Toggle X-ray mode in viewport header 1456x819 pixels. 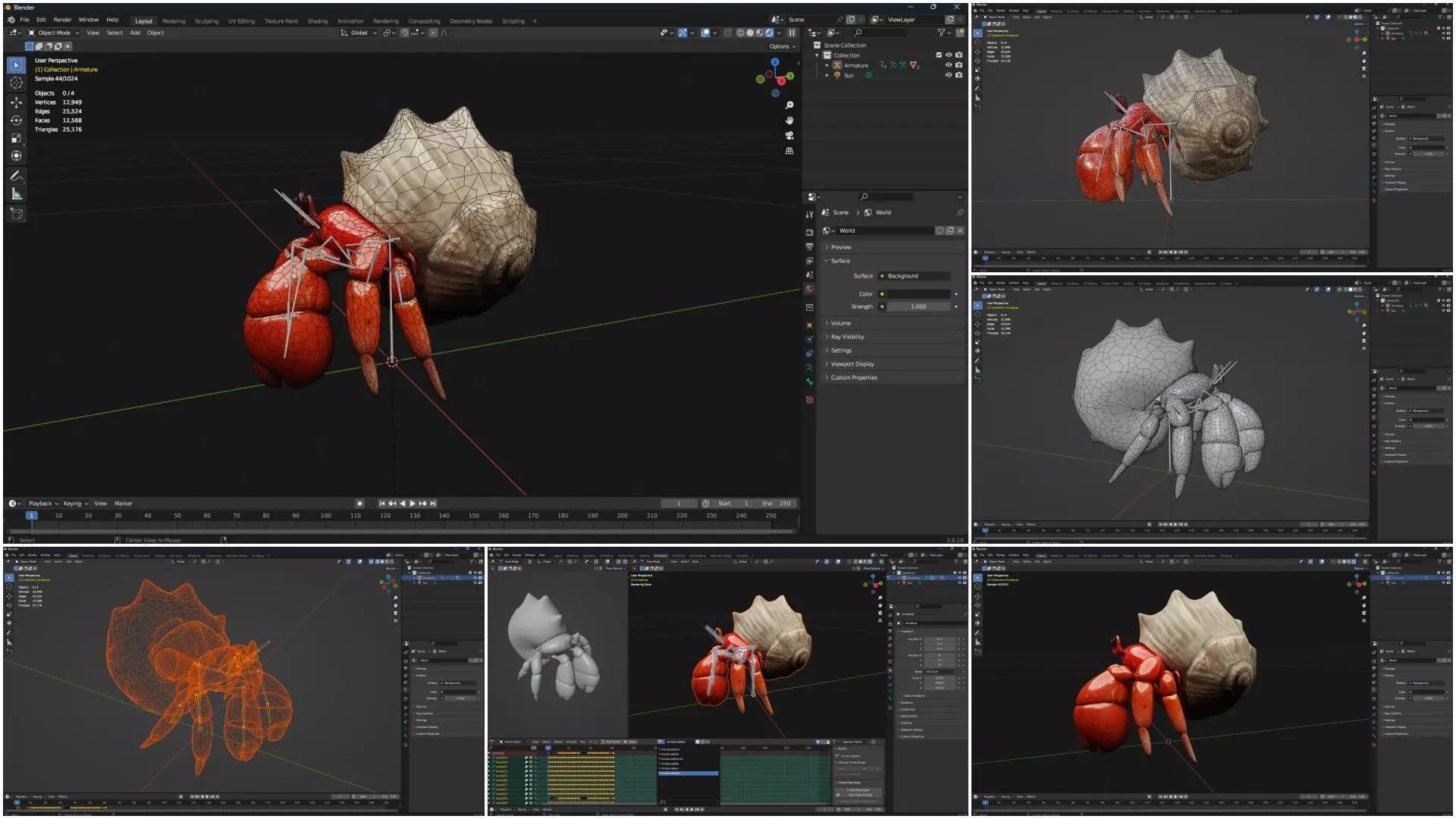coord(728,33)
